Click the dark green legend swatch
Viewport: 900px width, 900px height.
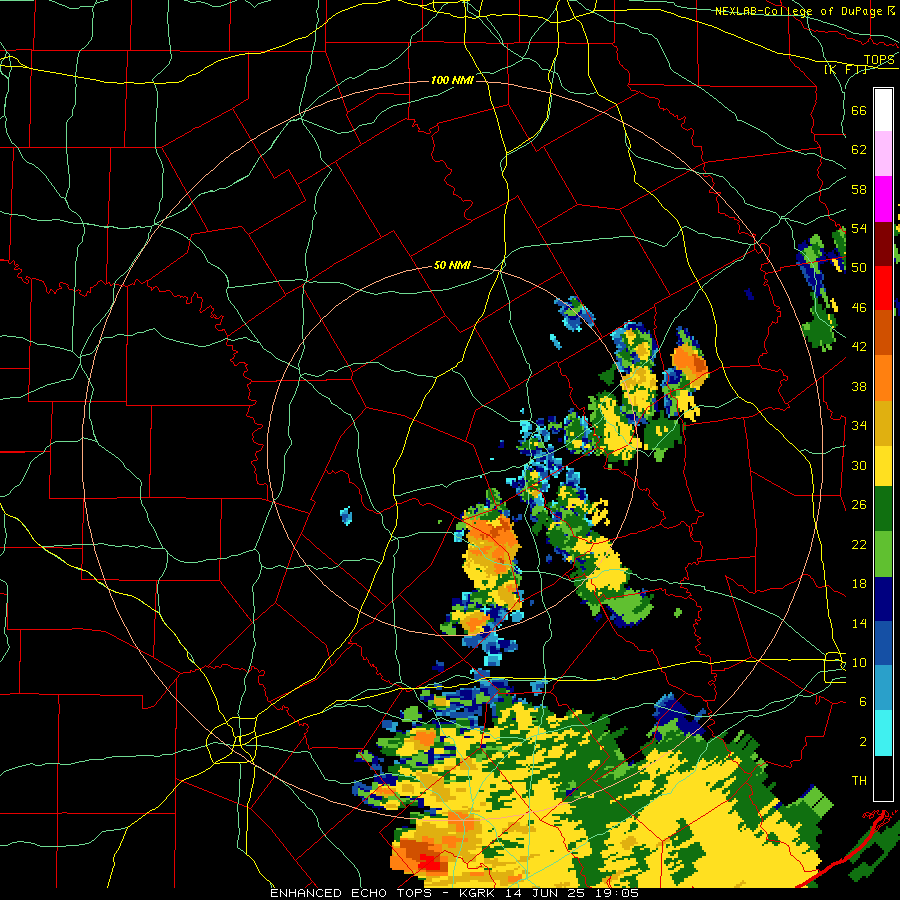(883, 509)
